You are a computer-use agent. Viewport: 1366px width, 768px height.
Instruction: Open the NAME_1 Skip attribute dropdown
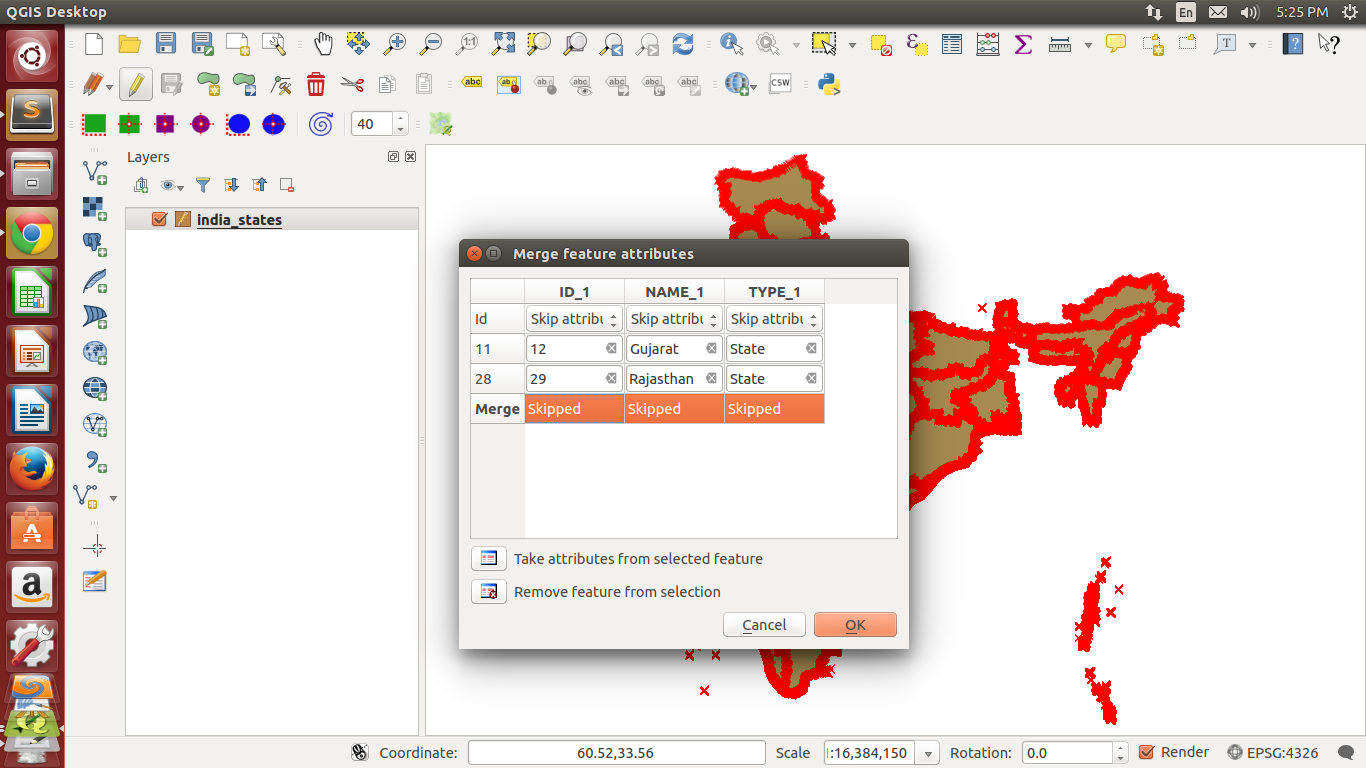coord(674,319)
